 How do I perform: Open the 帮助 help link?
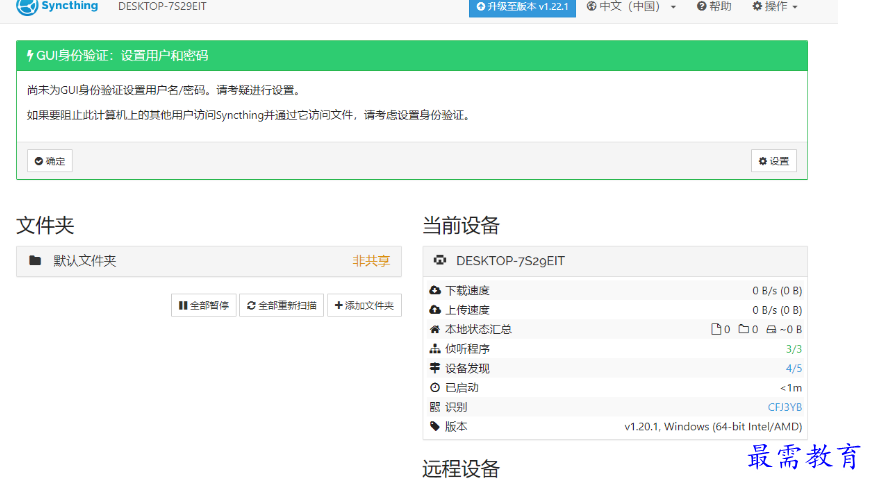(714, 7)
